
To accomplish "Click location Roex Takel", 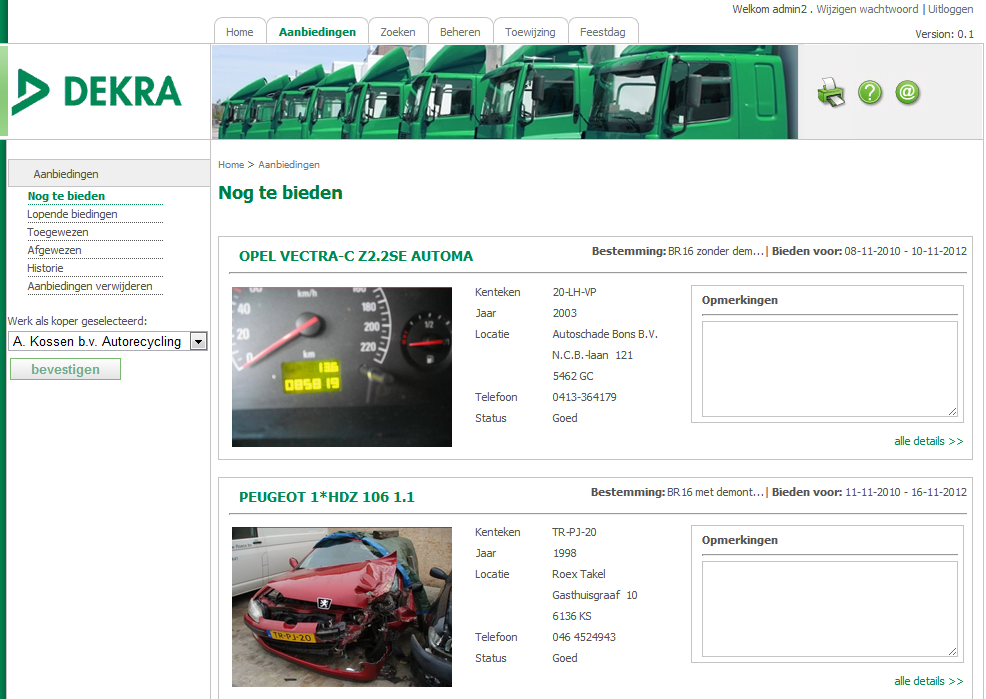I will pyautogui.click(x=579, y=575).
